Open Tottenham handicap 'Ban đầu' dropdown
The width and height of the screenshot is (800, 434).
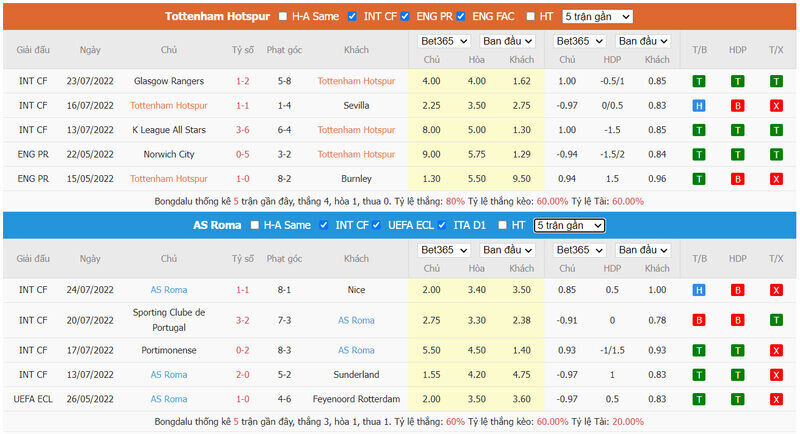coord(643,41)
